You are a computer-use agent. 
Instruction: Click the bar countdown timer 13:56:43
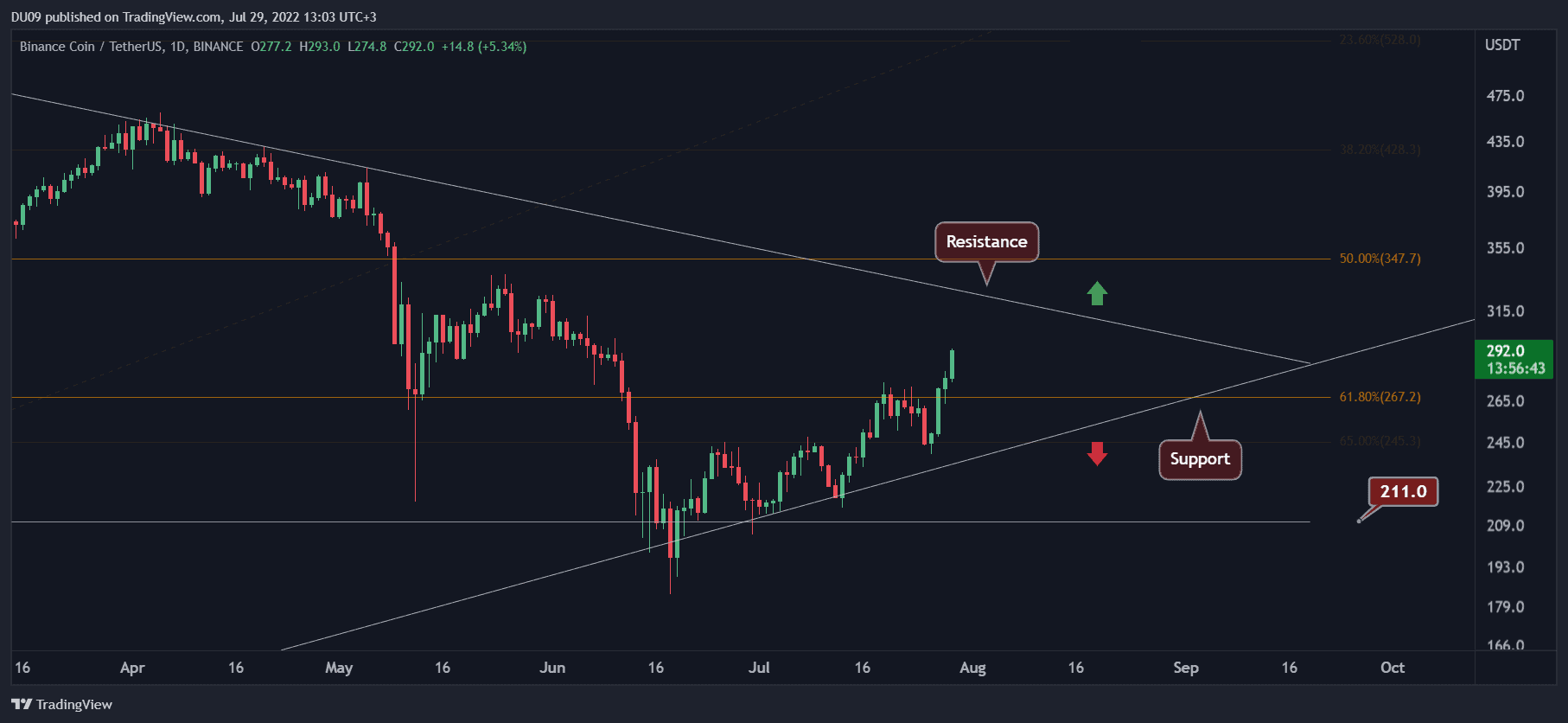coord(1516,368)
